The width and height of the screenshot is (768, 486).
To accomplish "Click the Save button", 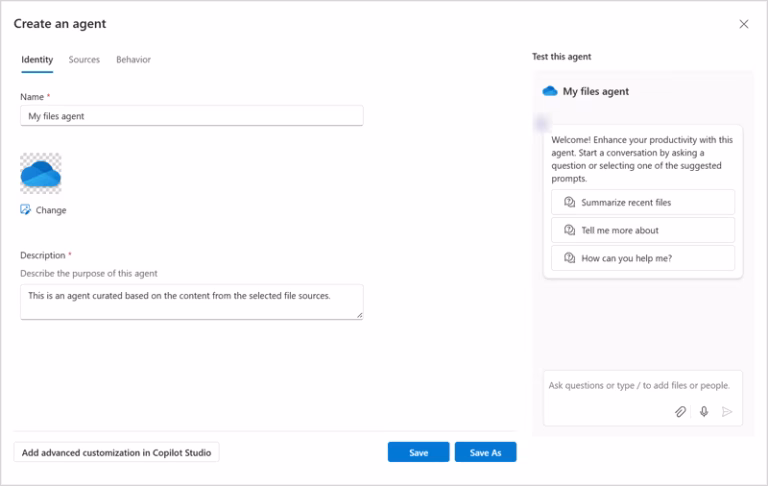I will (x=418, y=452).
